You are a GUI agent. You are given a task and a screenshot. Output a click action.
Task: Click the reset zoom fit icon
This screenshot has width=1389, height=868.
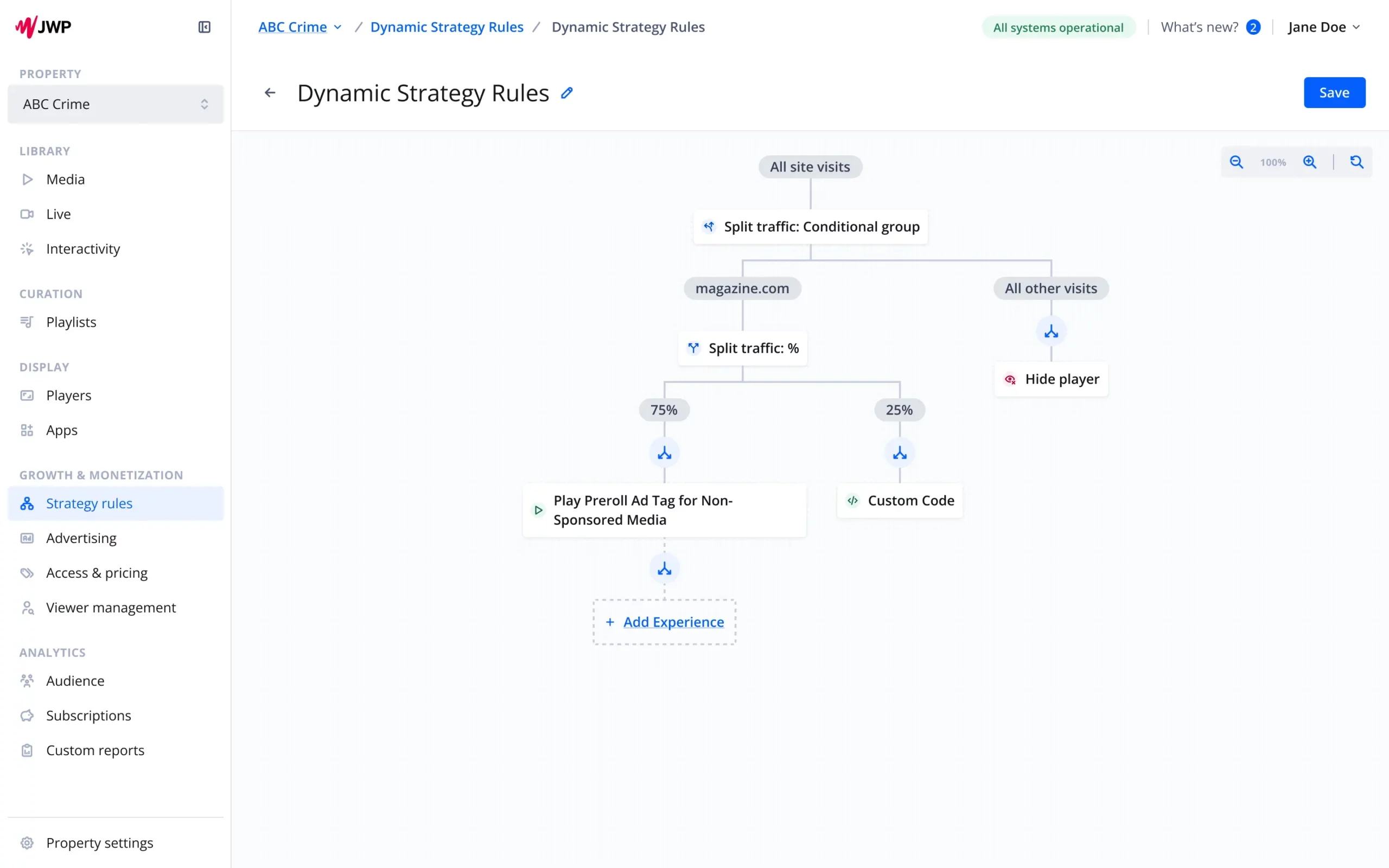[x=1357, y=161]
